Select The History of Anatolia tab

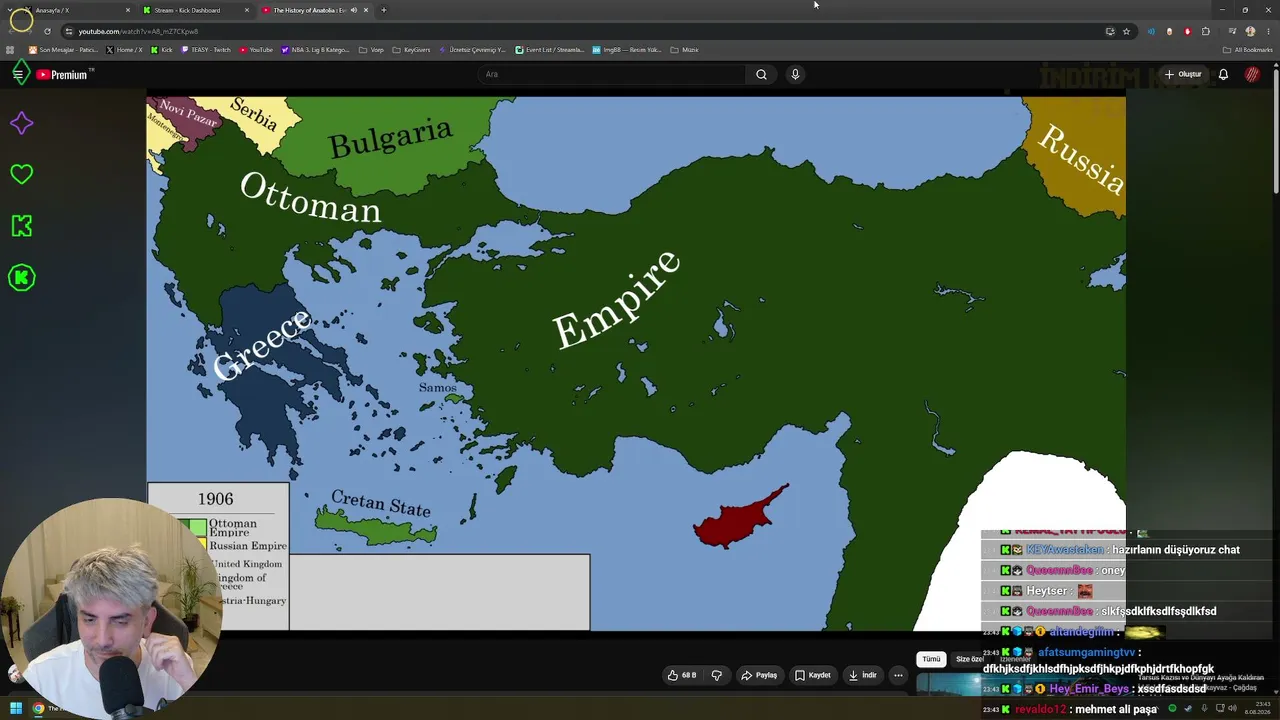click(313, 10)
